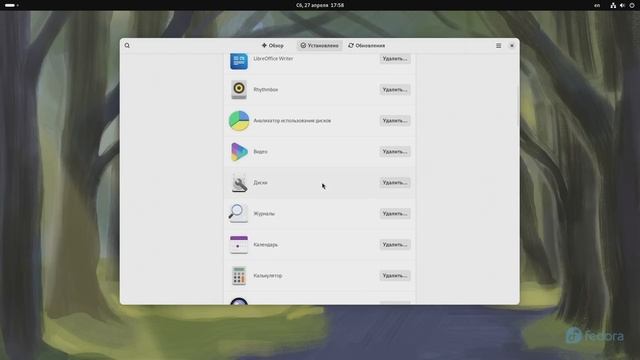Switch to the Обновления tab
Image resolution: width=640 pixels, height=360 pixels.
point(367,46)
